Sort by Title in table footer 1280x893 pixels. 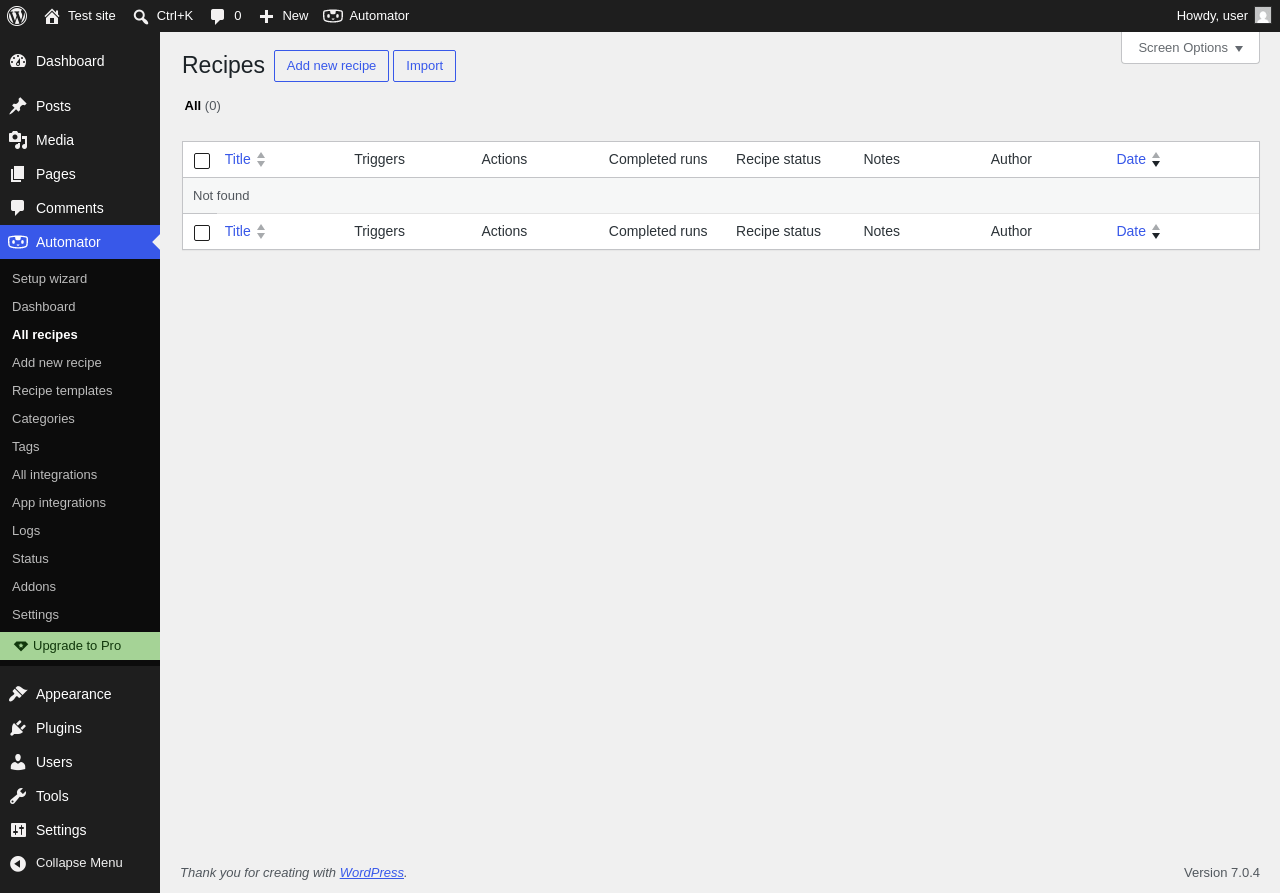[238, 231]
